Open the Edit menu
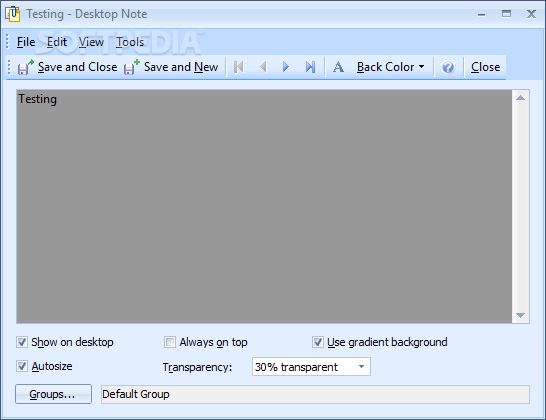546x420 pixels. tap(57, 42)
